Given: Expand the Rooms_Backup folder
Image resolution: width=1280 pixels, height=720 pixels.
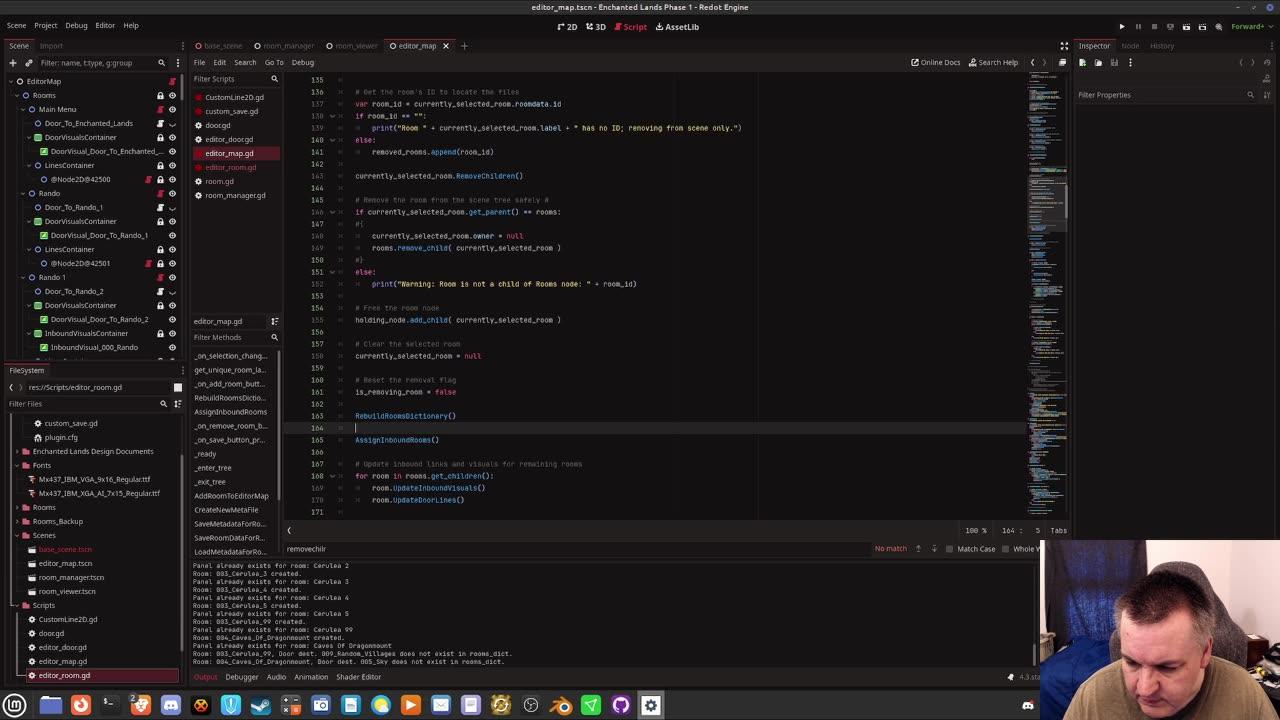Looking at the screenshot, I should (x=17, y=521).
